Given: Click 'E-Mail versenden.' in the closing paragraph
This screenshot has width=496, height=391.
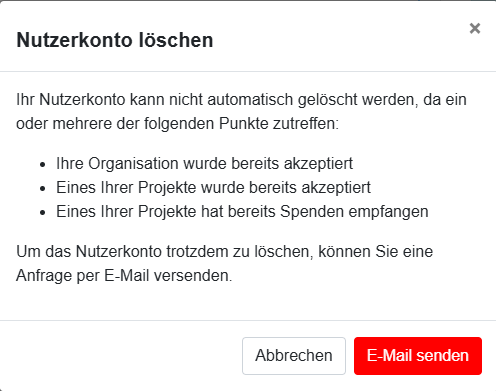Looking at the screenshot, I should pos(168,275).
